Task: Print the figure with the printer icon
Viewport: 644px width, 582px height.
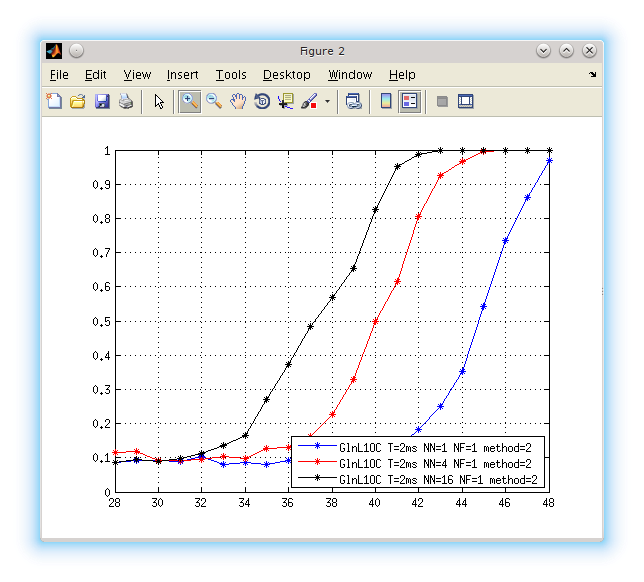Action: pyautogui.click(x=126, y=101)
